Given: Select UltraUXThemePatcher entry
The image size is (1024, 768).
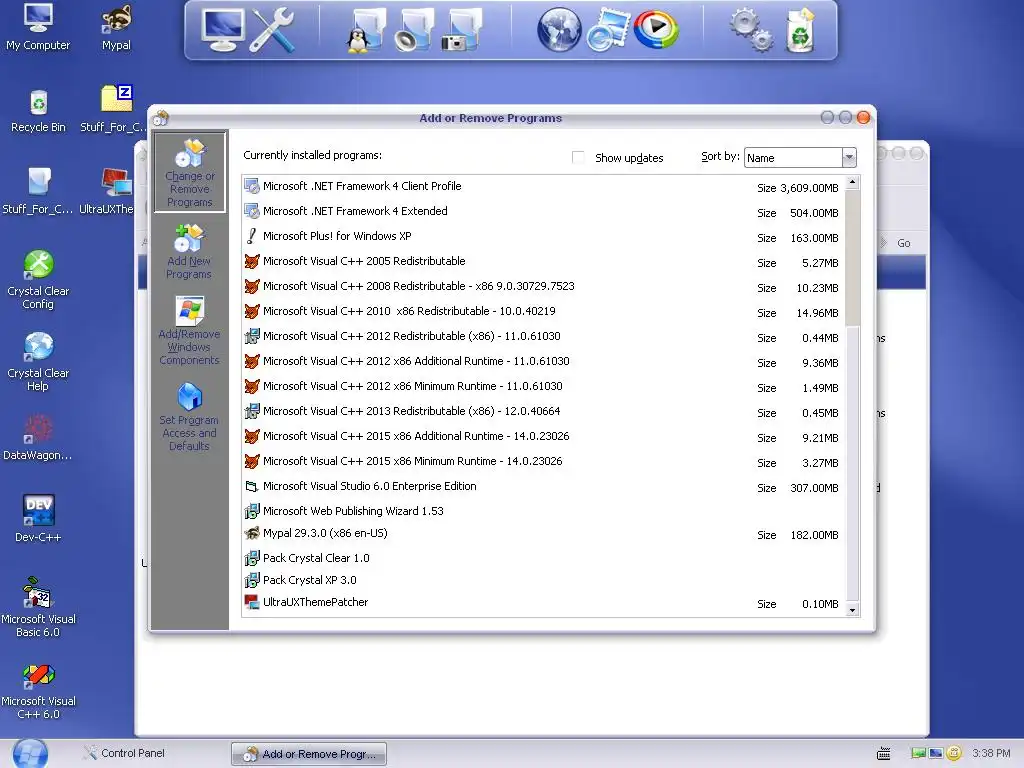Looking at the screenshot, I should tap(543, 603).
